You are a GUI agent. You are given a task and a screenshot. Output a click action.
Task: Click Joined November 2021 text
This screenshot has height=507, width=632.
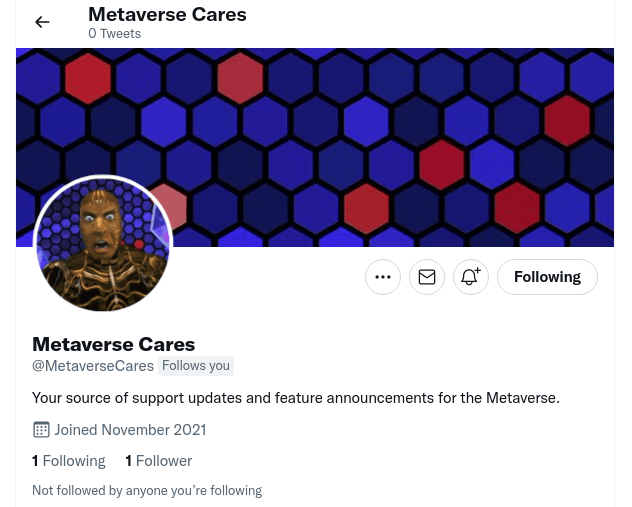(x=130, y=430)
